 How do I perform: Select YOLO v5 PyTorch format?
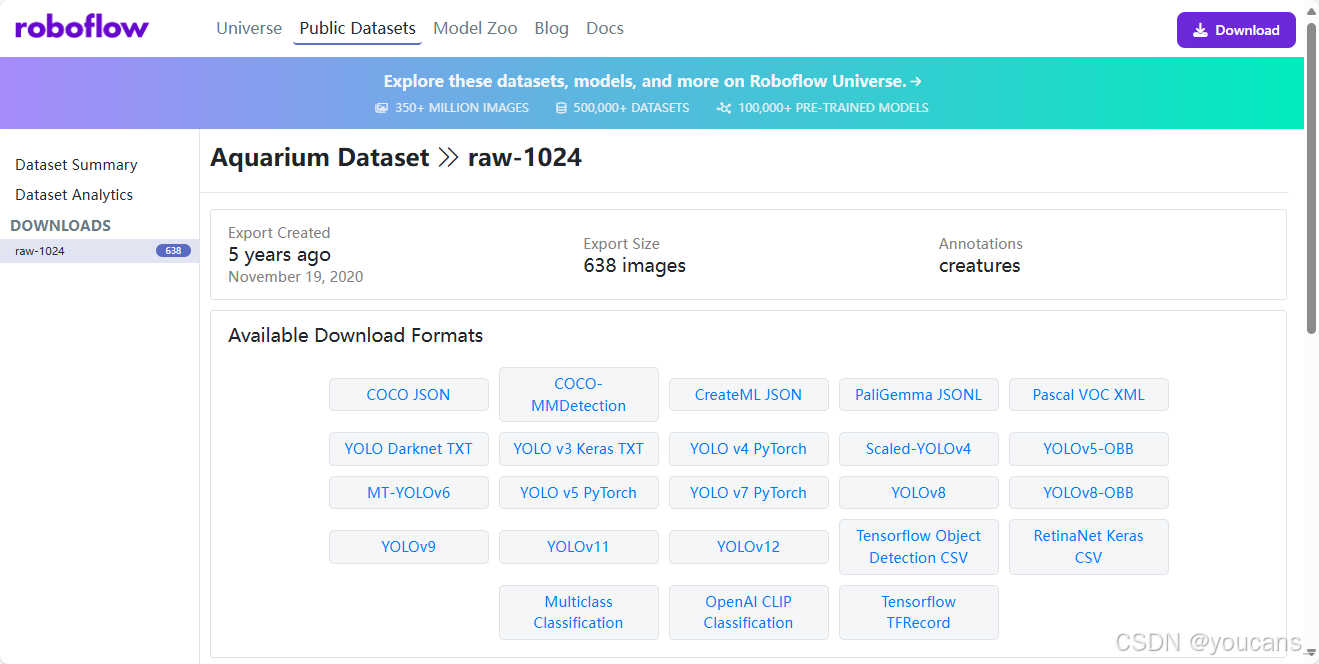[x=579, y=492]
